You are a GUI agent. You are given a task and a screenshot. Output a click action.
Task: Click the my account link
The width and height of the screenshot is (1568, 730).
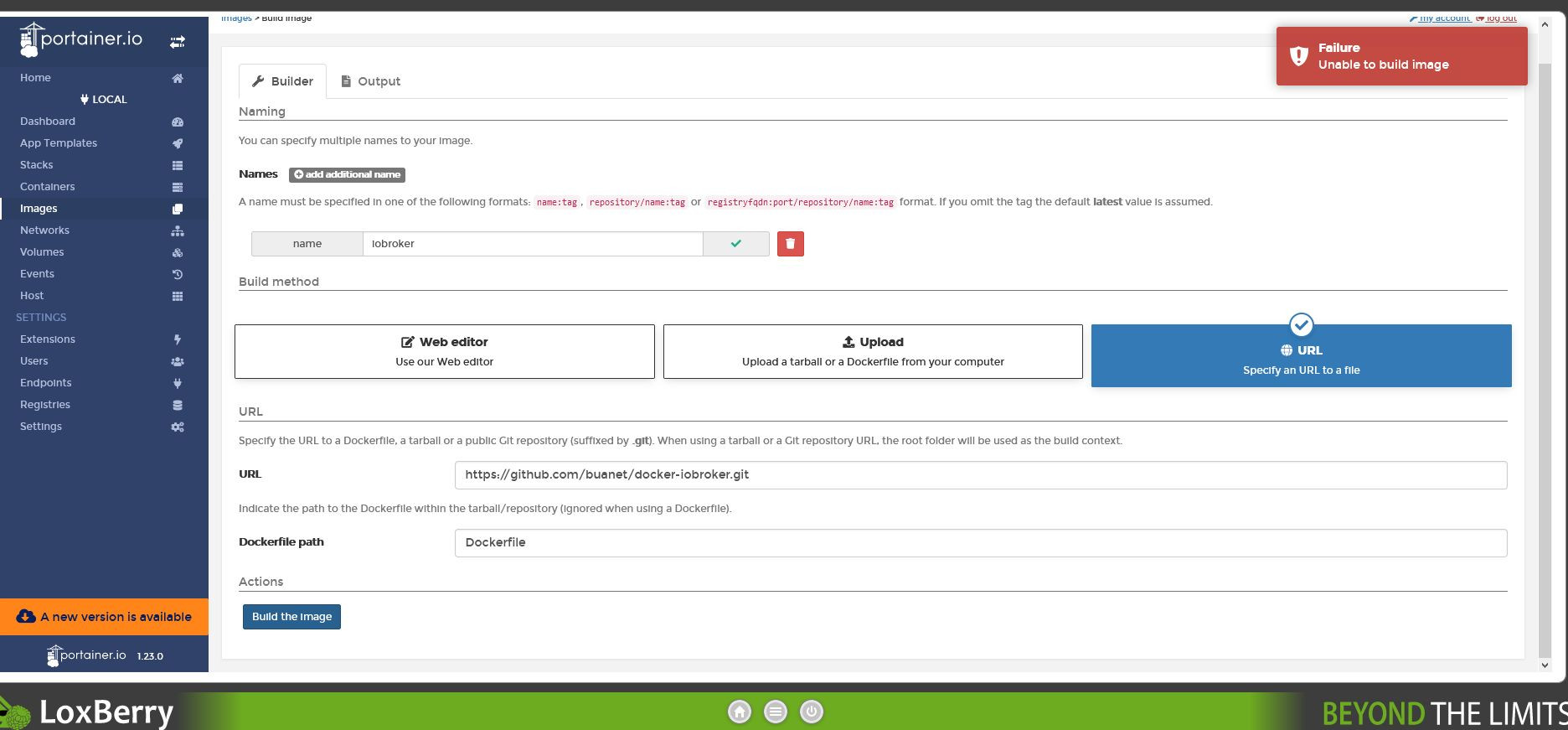point(1440,18)
